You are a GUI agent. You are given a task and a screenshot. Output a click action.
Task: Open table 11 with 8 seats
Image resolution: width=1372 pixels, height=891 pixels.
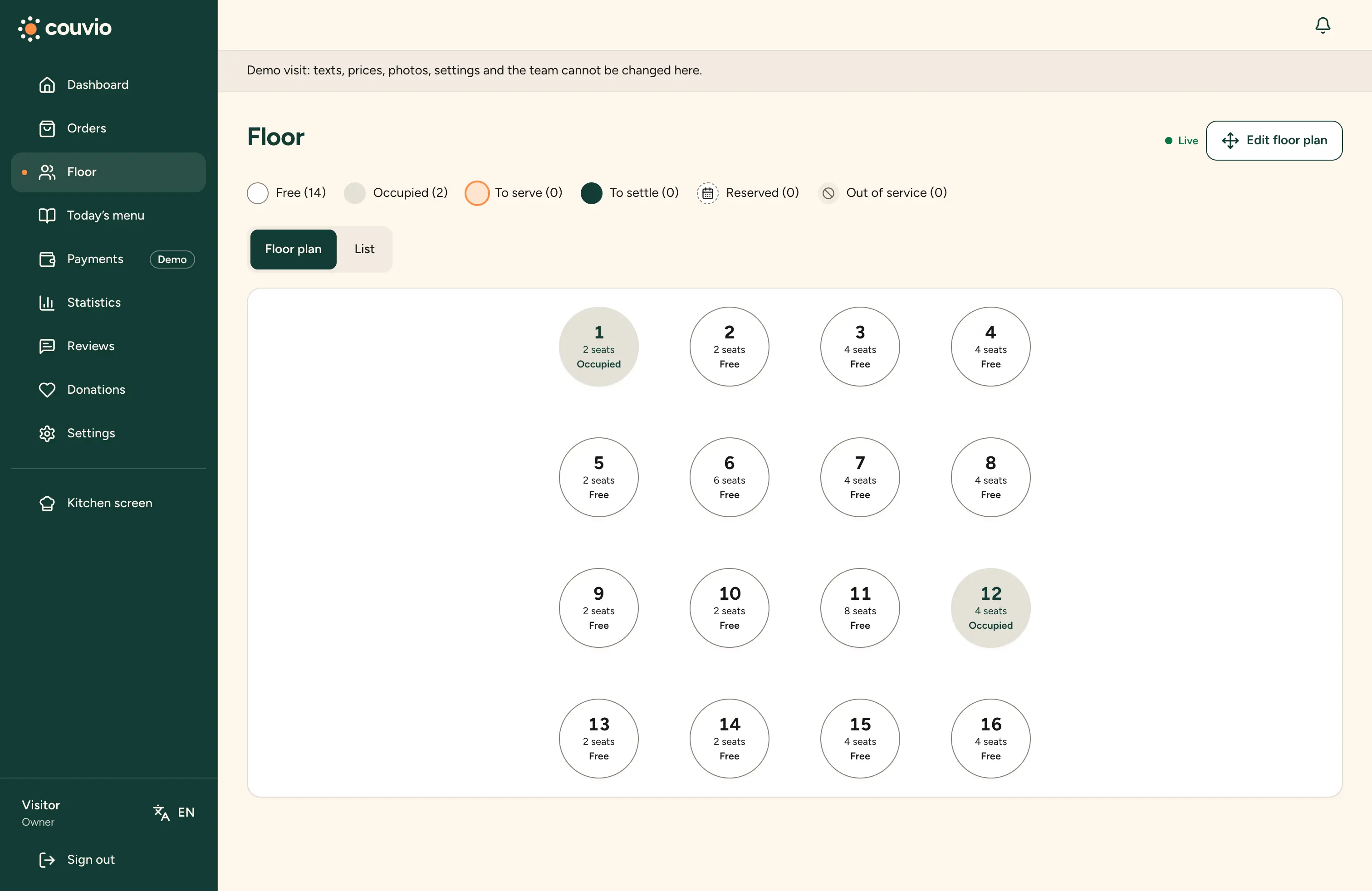[x=859, y=607]
